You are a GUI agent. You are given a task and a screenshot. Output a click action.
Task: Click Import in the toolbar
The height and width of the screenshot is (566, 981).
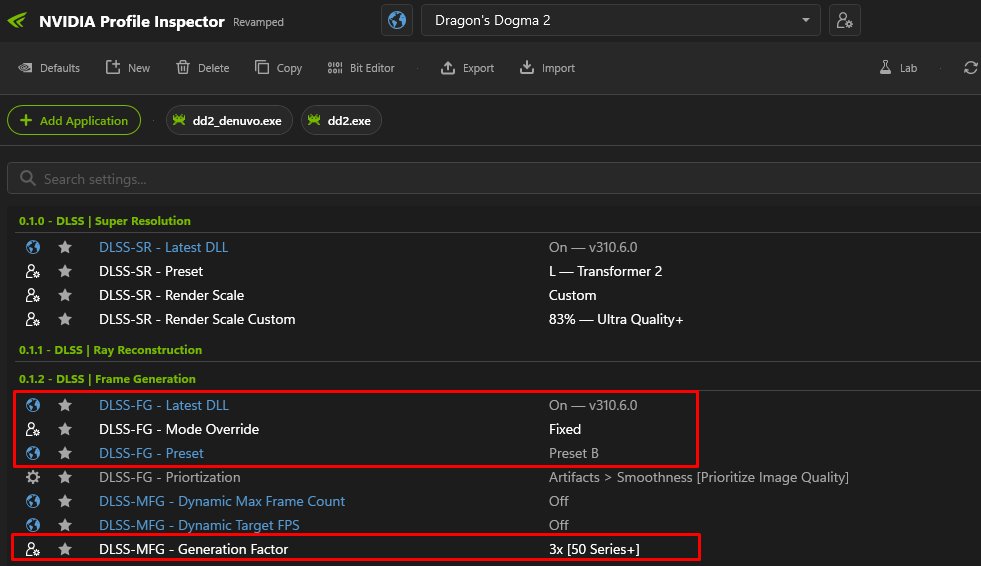tap(547, 68)
